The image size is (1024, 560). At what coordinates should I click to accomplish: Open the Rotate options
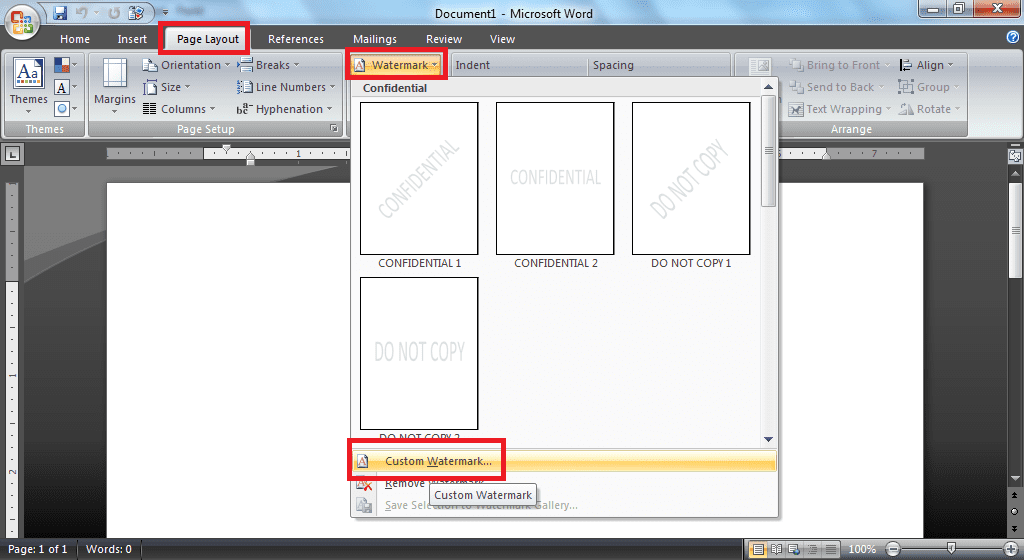click(929, 109)
